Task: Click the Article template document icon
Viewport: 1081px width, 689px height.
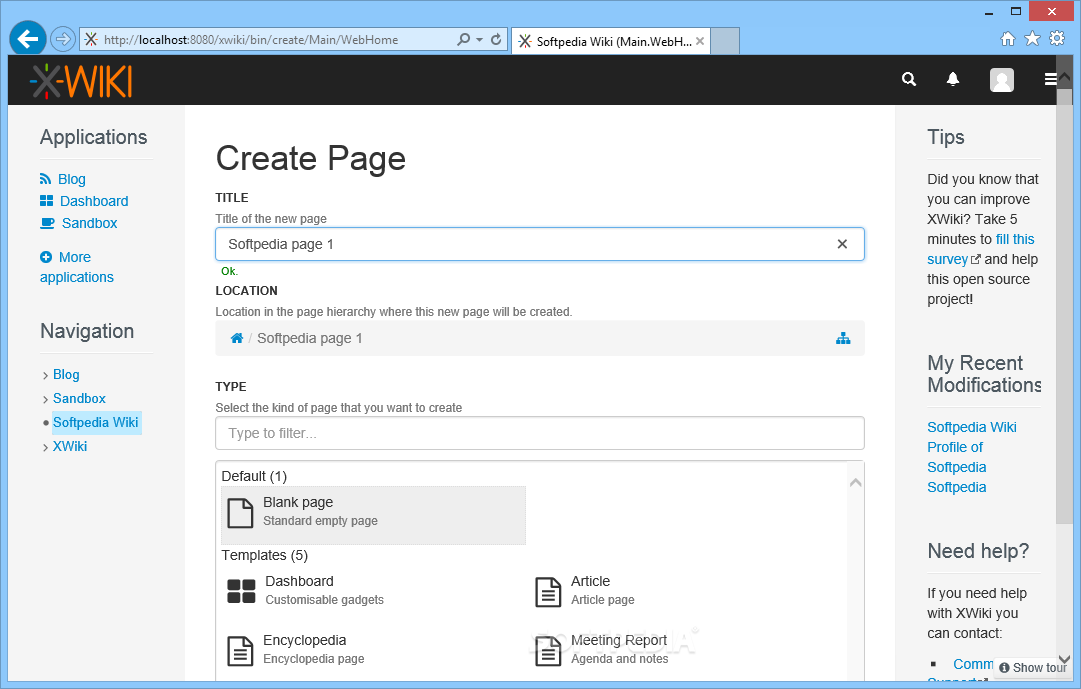Action: pos(548,592)
